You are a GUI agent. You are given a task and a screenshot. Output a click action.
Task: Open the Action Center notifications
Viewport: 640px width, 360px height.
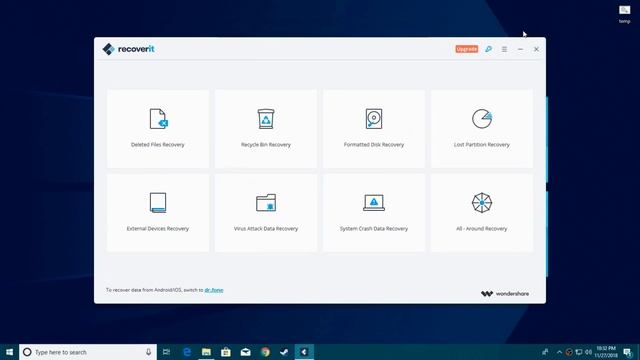628,352
